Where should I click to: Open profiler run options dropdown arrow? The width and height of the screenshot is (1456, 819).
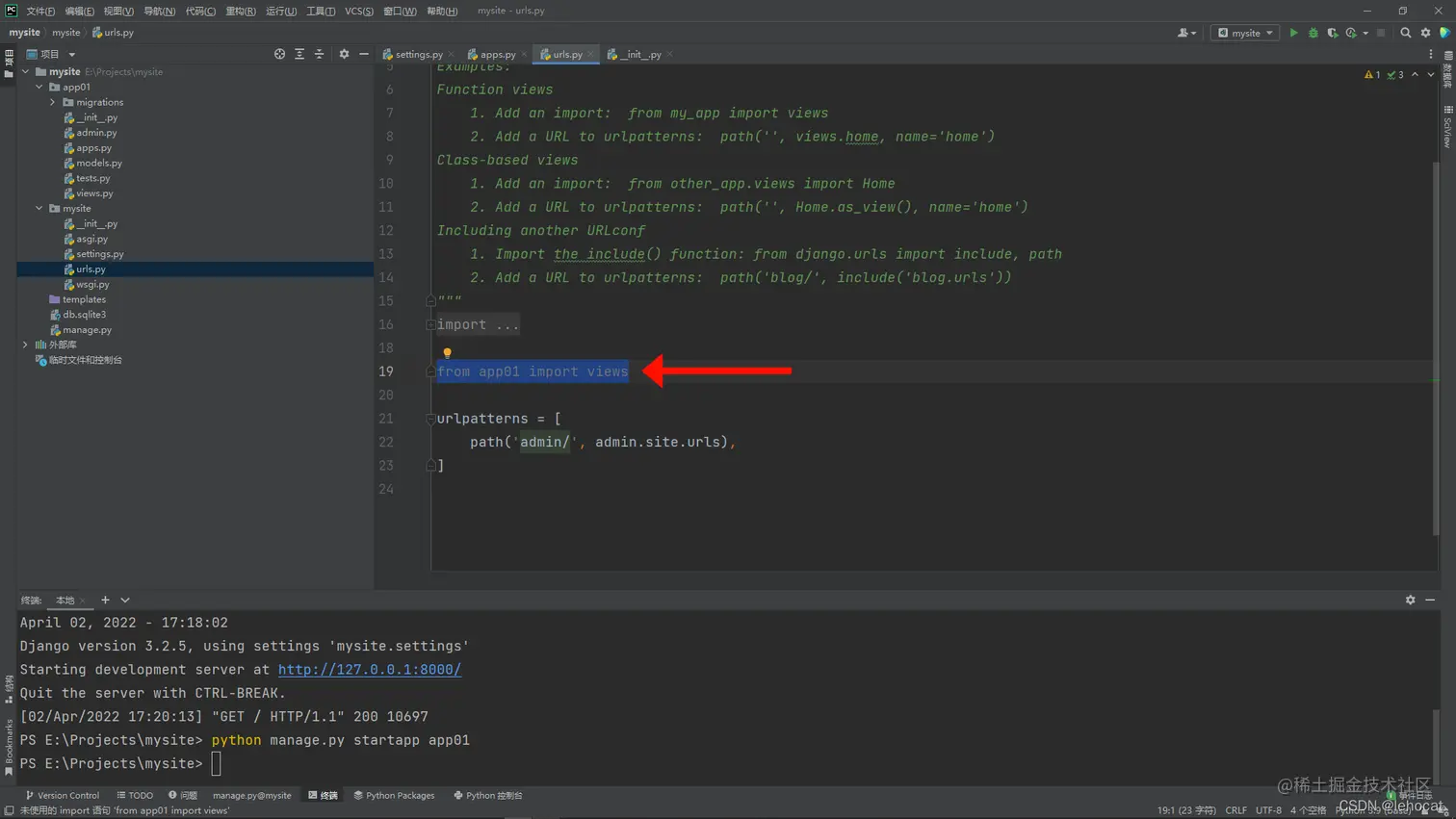tap(1365, 33)
